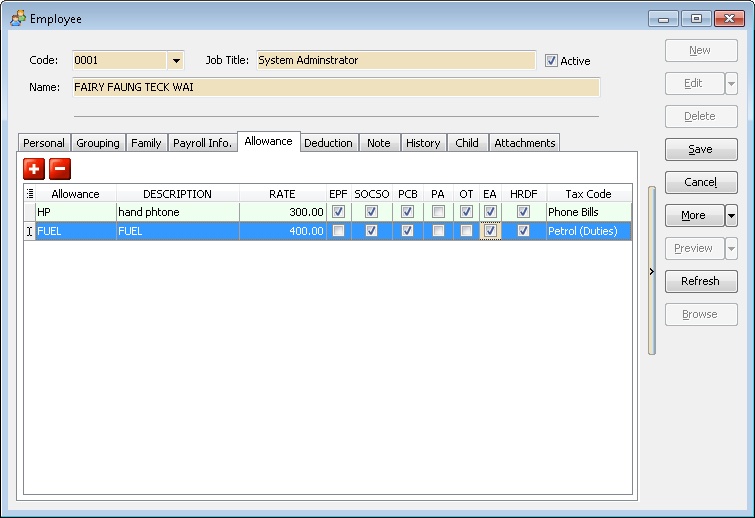Click the Cancel button
The width and height of the screenshot is (755, 518).
[701, 182]
